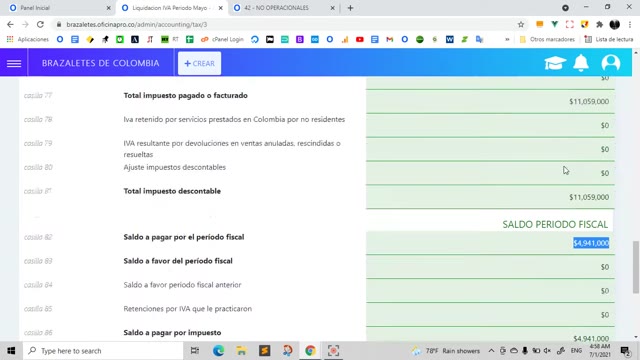Open the Otros marcadores folder
The height and width of the screenshot is (360, 640).
547,39
